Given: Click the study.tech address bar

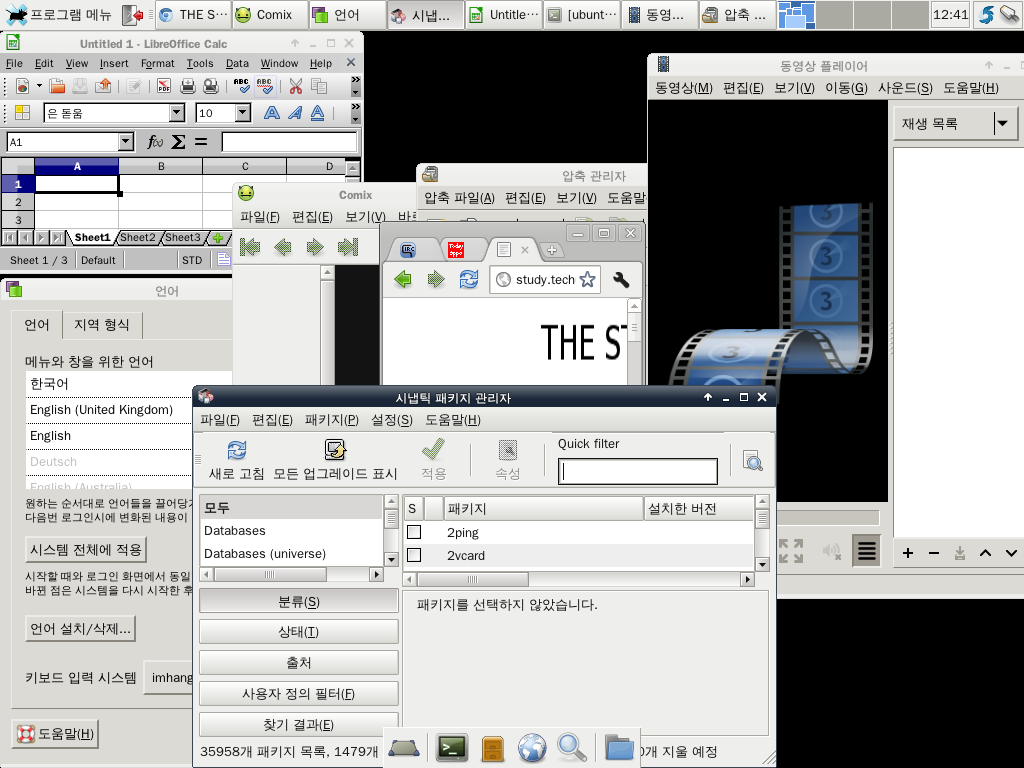Looking at the screenshot, I should coord(545,280).
